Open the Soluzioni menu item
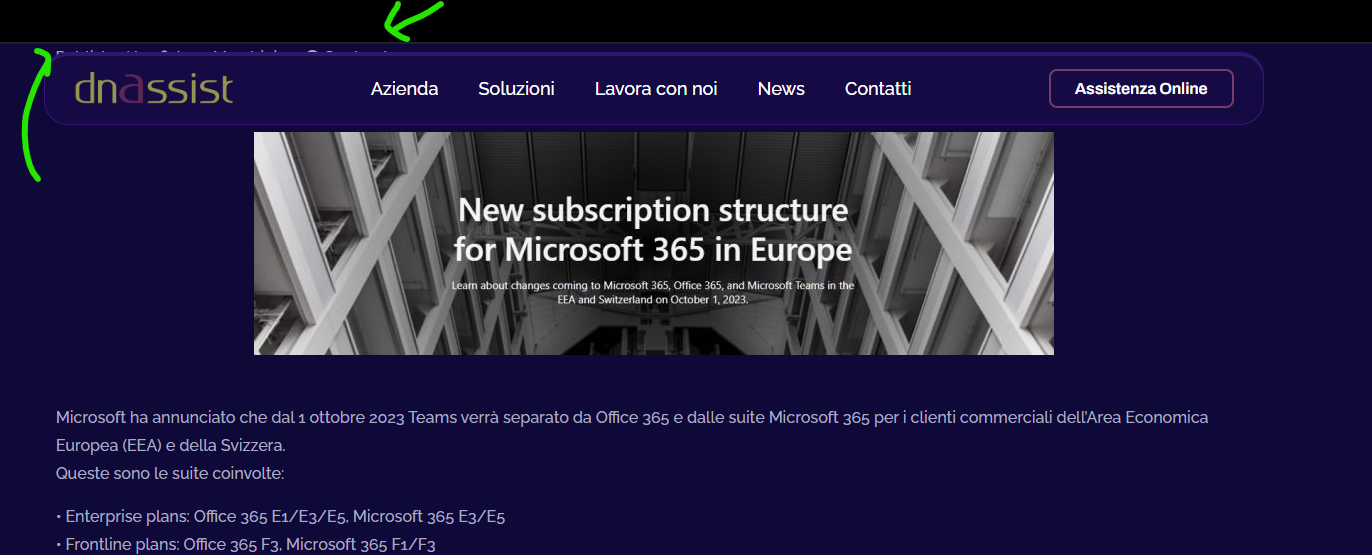The image size is (1372, 555). tap(516, 89)
